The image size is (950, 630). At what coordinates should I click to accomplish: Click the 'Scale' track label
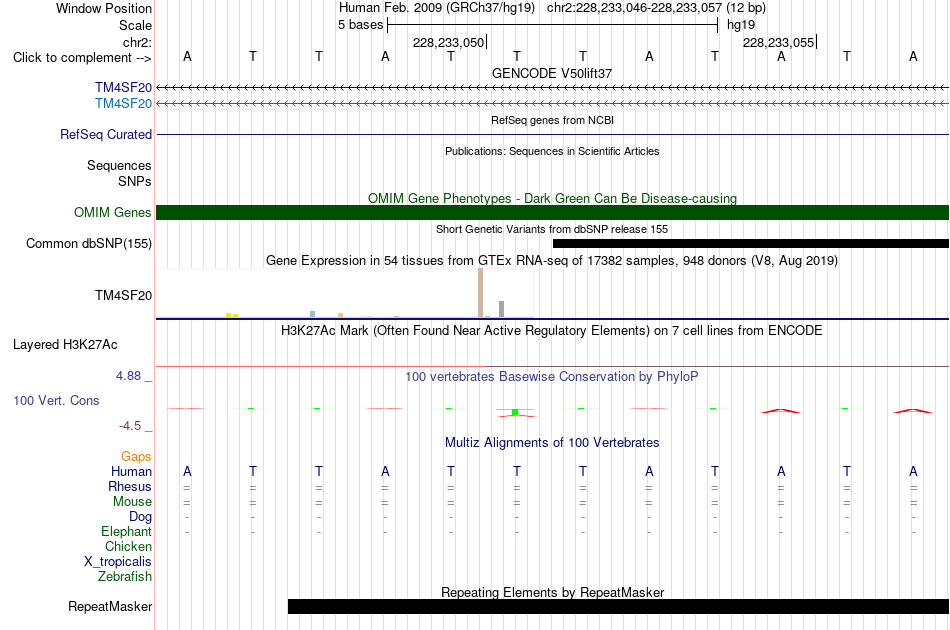(x=135, y=25)
